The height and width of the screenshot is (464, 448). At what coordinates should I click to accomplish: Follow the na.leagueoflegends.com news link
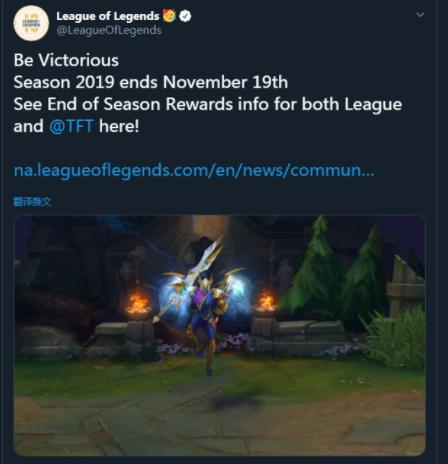click(x=194, y=170)
